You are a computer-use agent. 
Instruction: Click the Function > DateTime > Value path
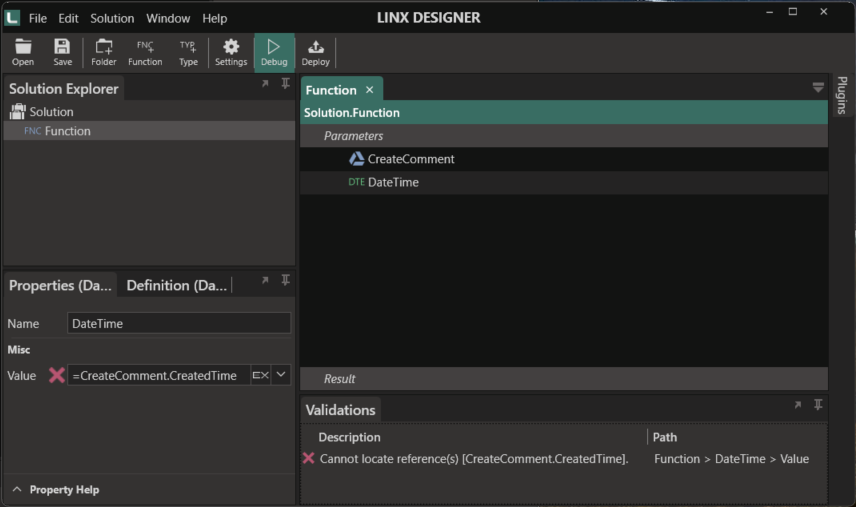[x=732, y=459]
